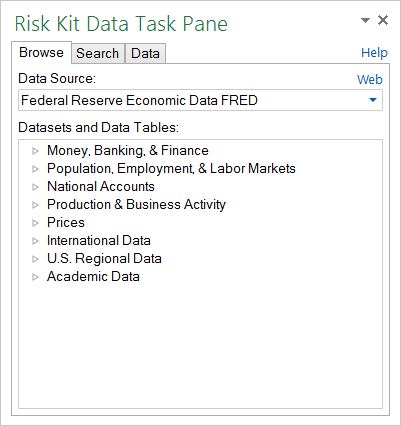Open the Help link
The width and height of the screenshot is (401, 426).
pos(374,53)
